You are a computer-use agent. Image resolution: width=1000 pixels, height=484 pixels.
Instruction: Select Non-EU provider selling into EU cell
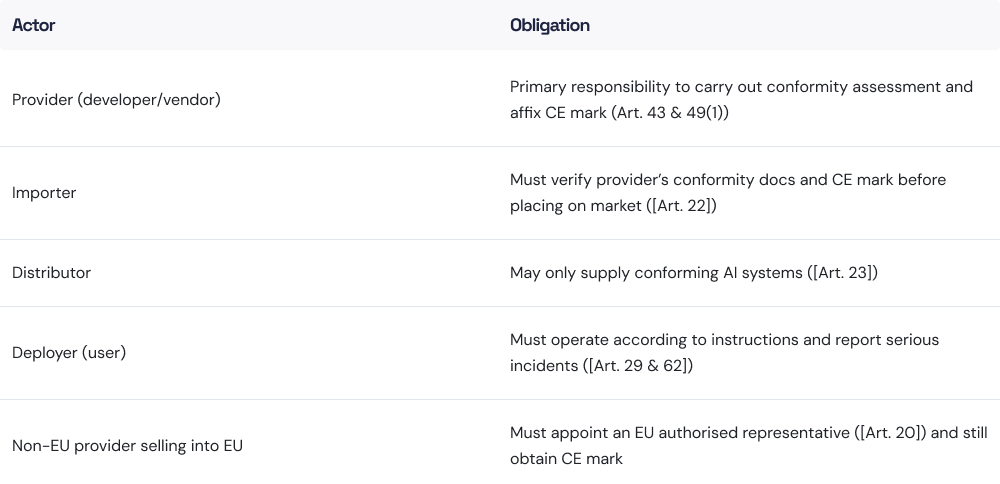127,446
